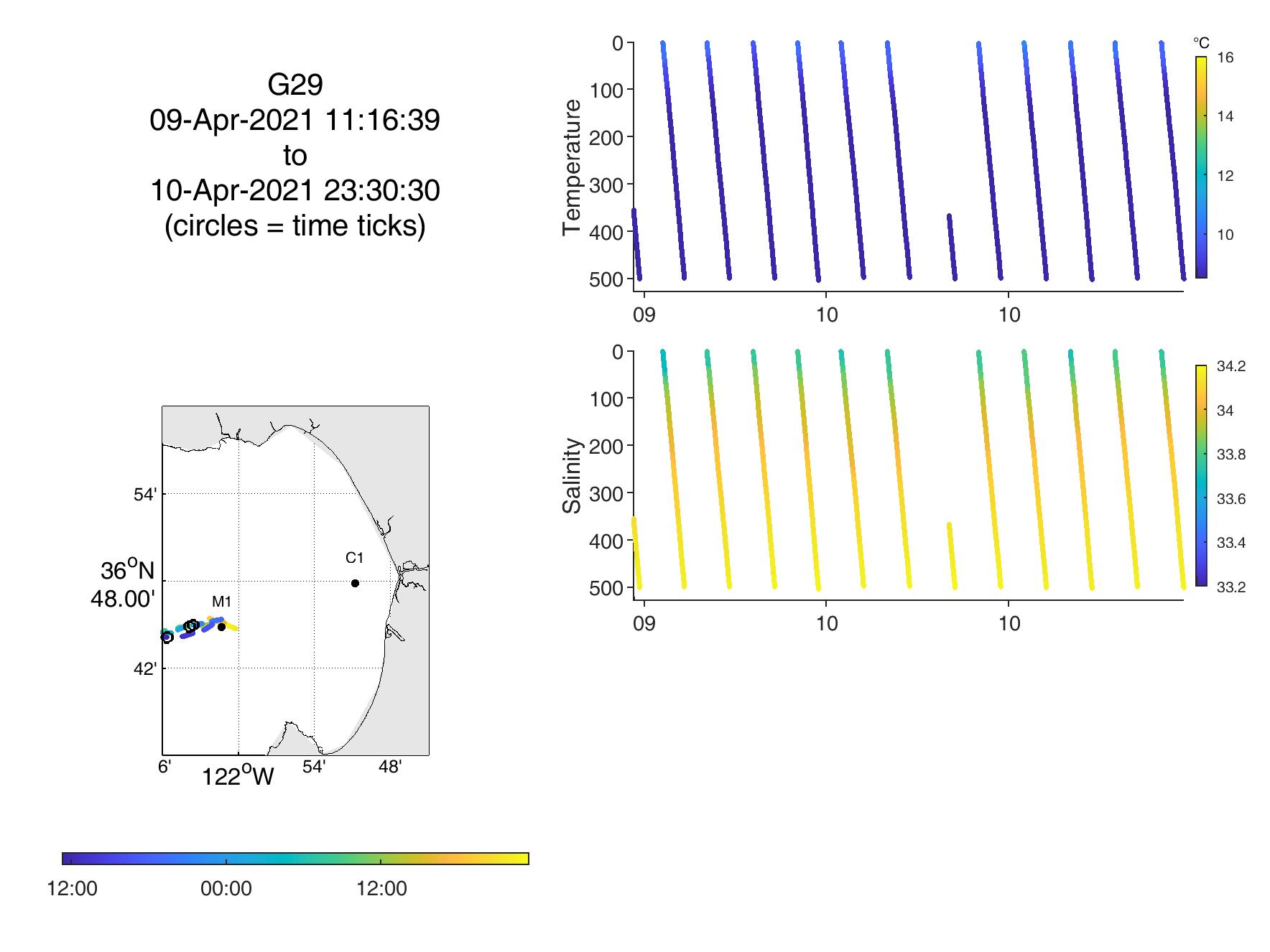Click the 42' latitude tick label
Image resolution: width=1270 pixels, height=952 pixels.
(145, 669)
